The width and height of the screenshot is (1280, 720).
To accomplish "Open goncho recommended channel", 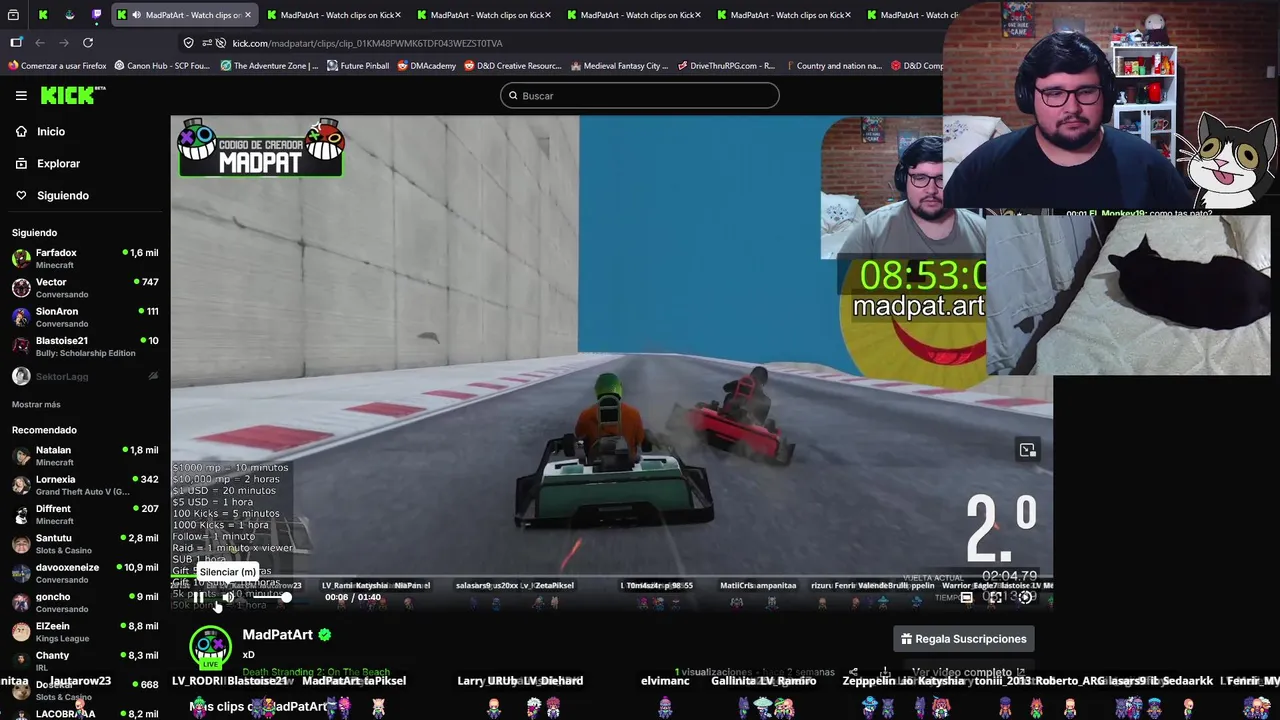I will (x=85, y=602).
